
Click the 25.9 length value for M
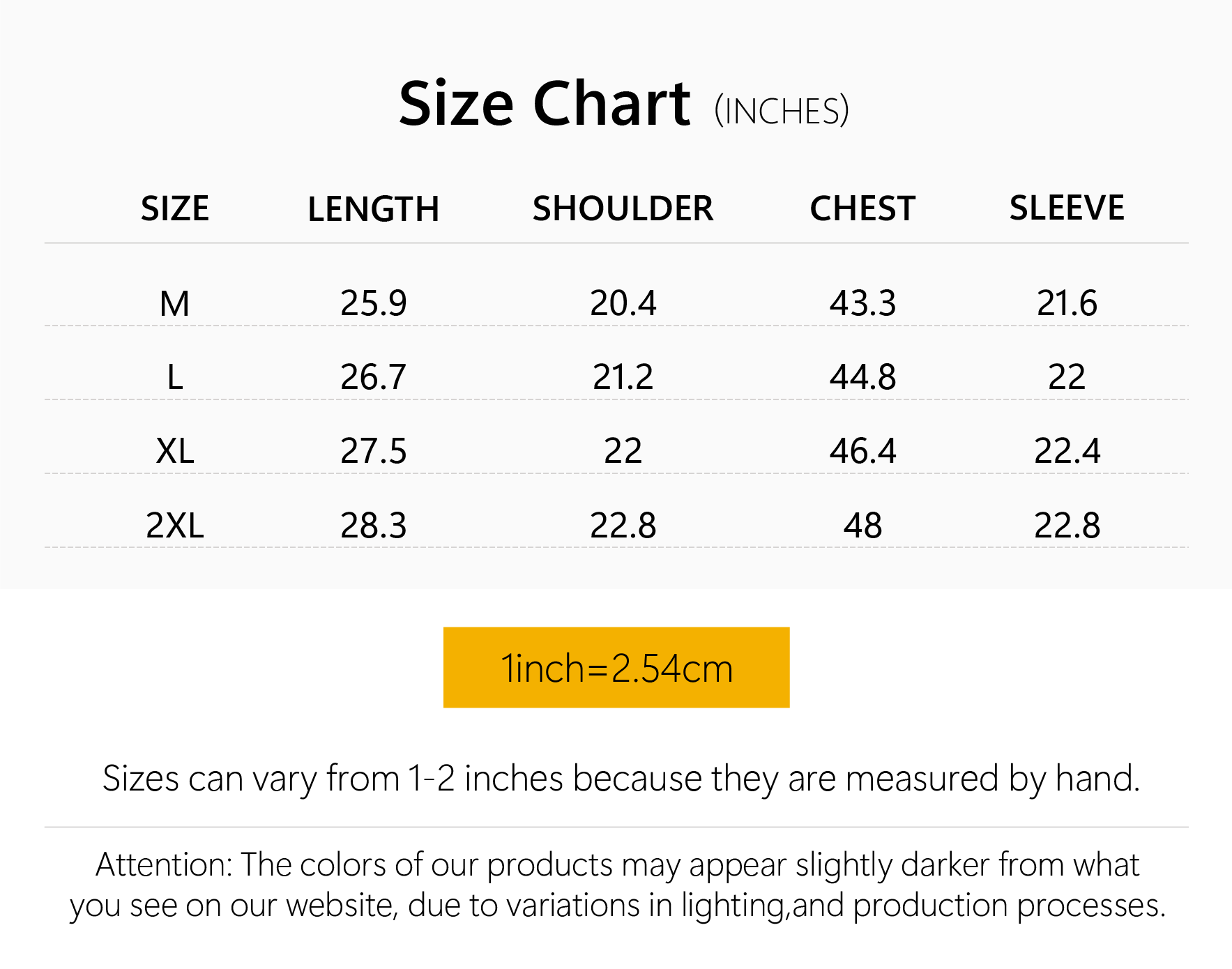[373, 303]
